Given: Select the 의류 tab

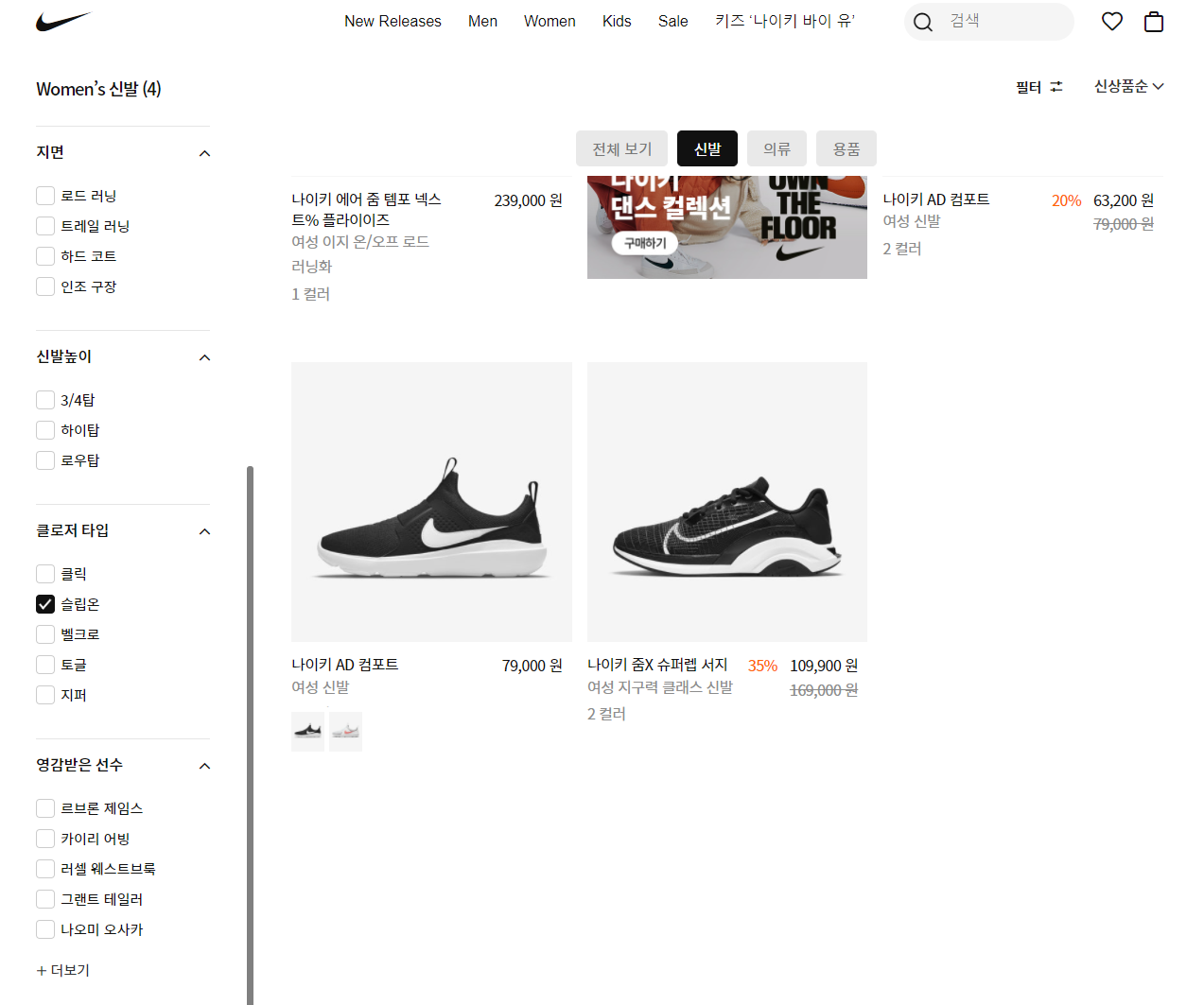Looking at the screenshot, I should (x=776, y=148).
